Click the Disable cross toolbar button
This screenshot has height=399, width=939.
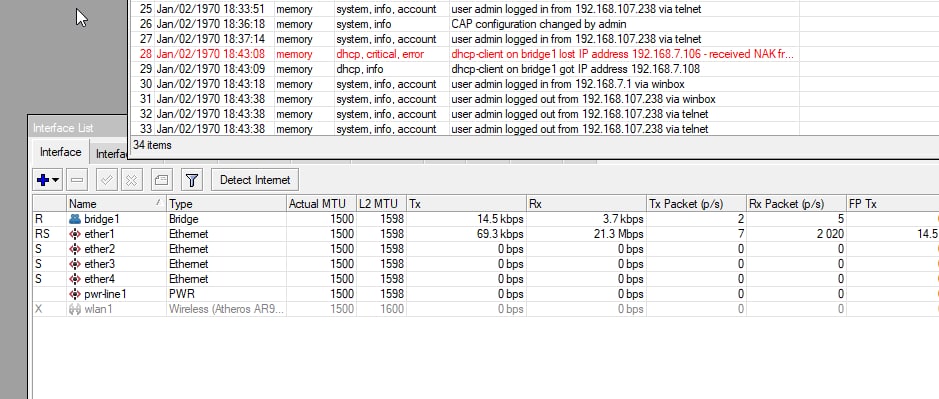[x=132, y=180]
